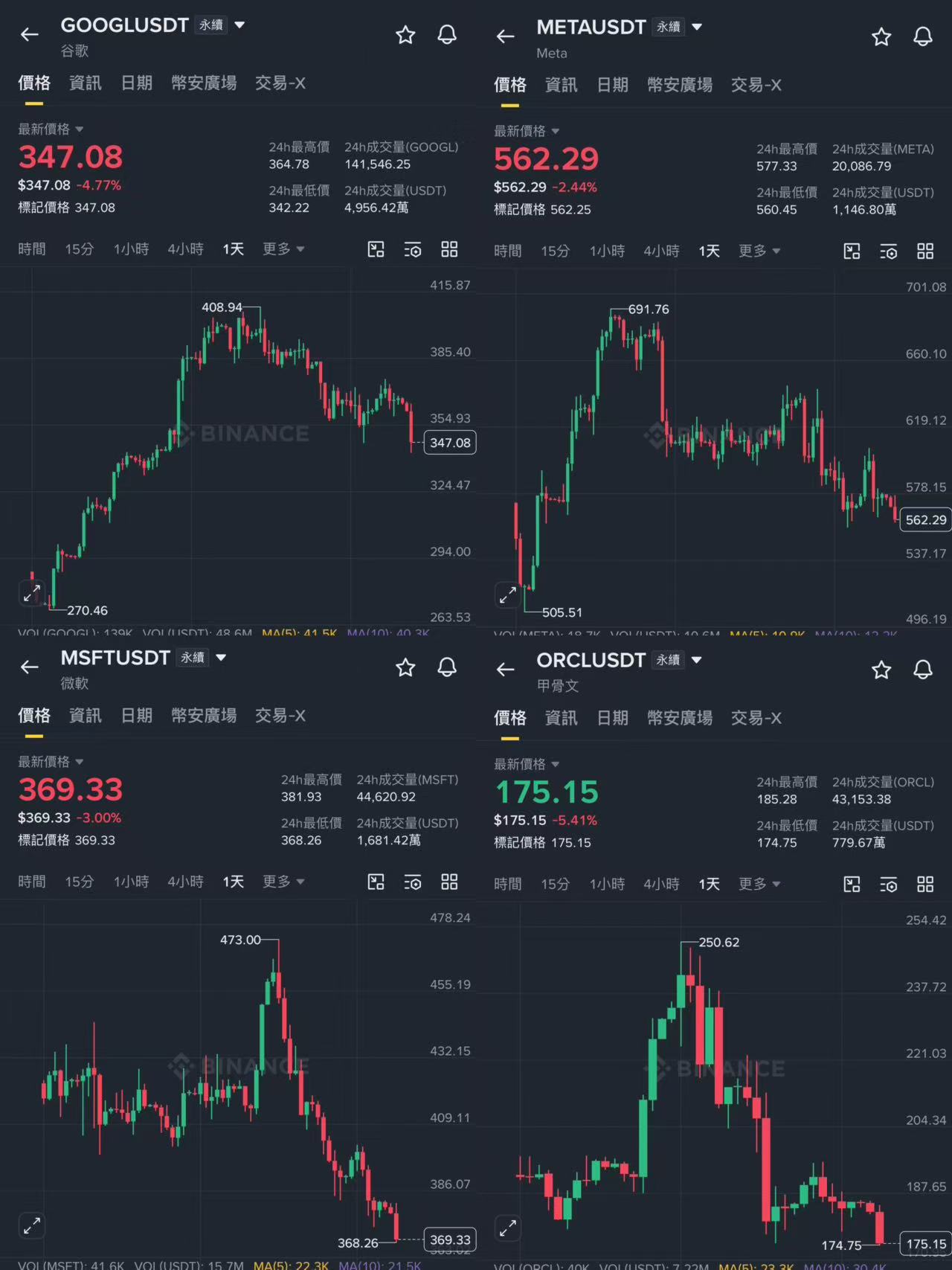Open METAUSDT pair selector dropdown arrow
Screen dimensions: 952x1270
(x=697, y=28)
